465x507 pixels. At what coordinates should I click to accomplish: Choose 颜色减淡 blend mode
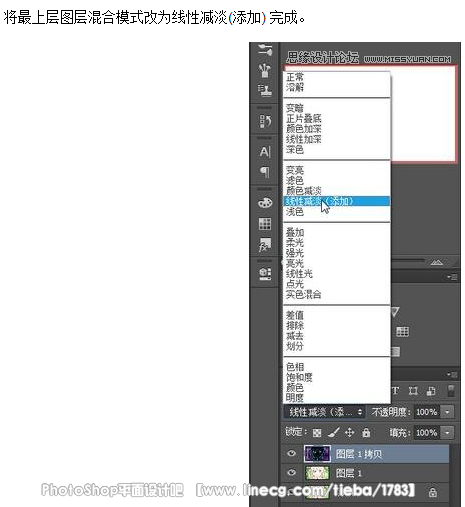click(x=304, y=191)
